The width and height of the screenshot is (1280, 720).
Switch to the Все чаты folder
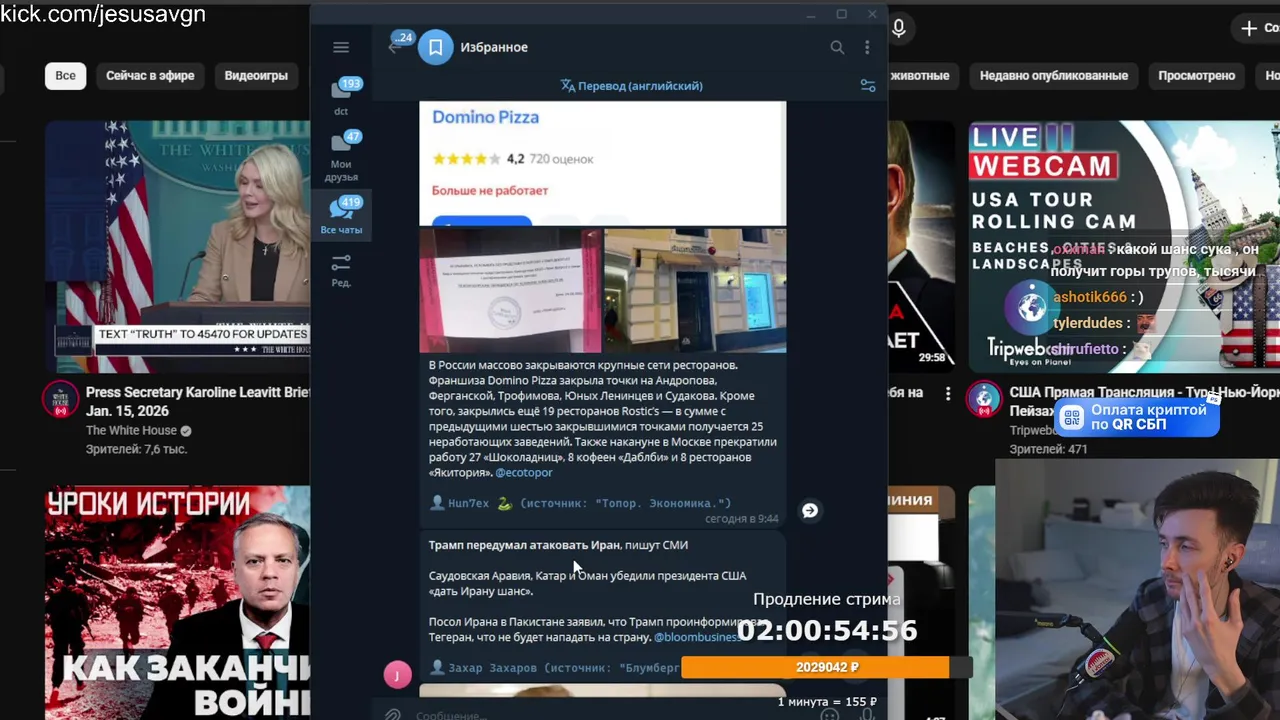click(341, 216)
